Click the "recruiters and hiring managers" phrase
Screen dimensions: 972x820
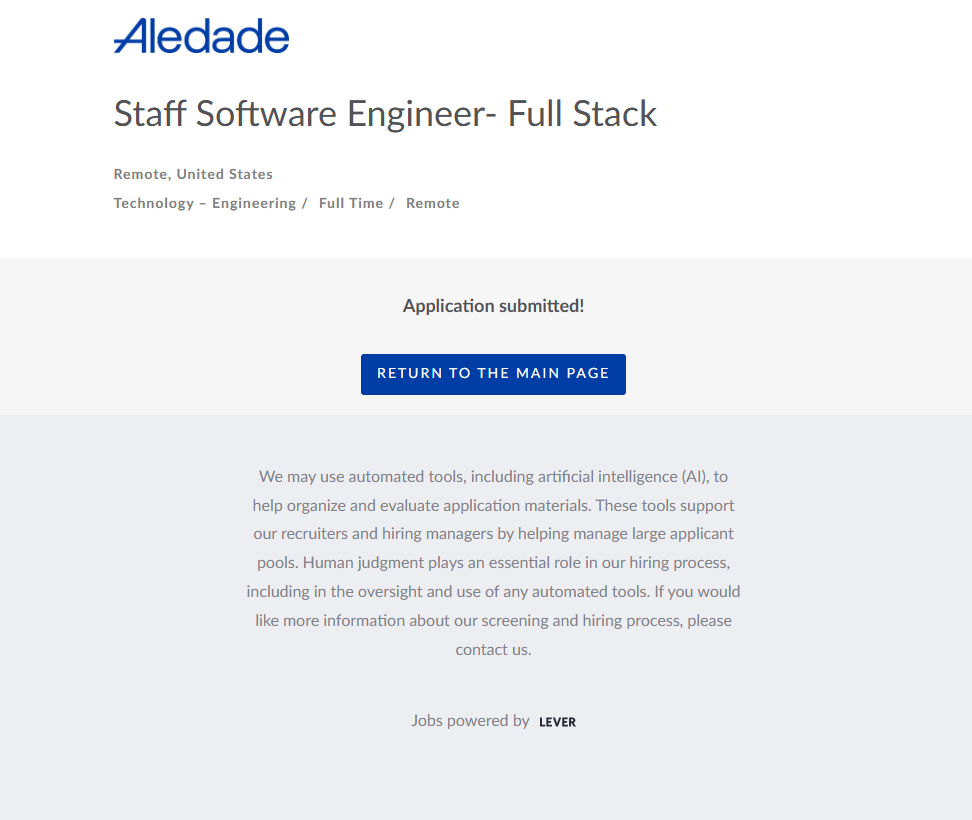coord(411,534)
